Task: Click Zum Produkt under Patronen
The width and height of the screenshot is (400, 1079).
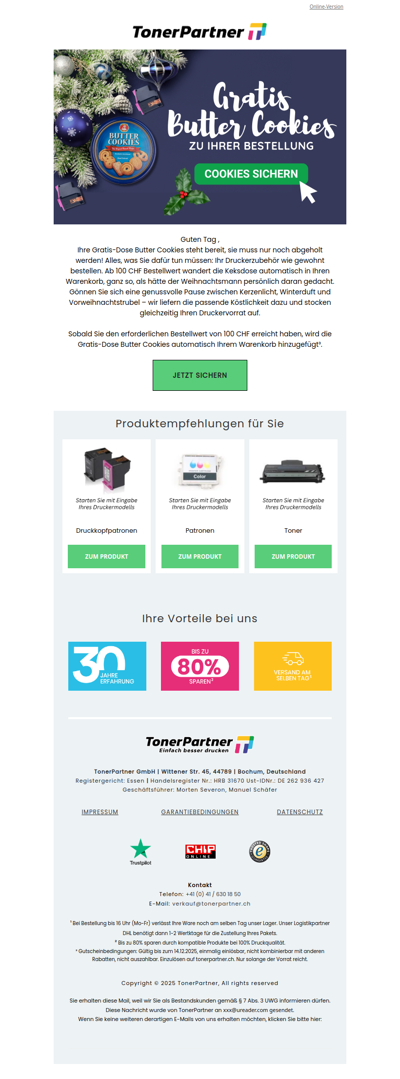Action: point(200,556)
